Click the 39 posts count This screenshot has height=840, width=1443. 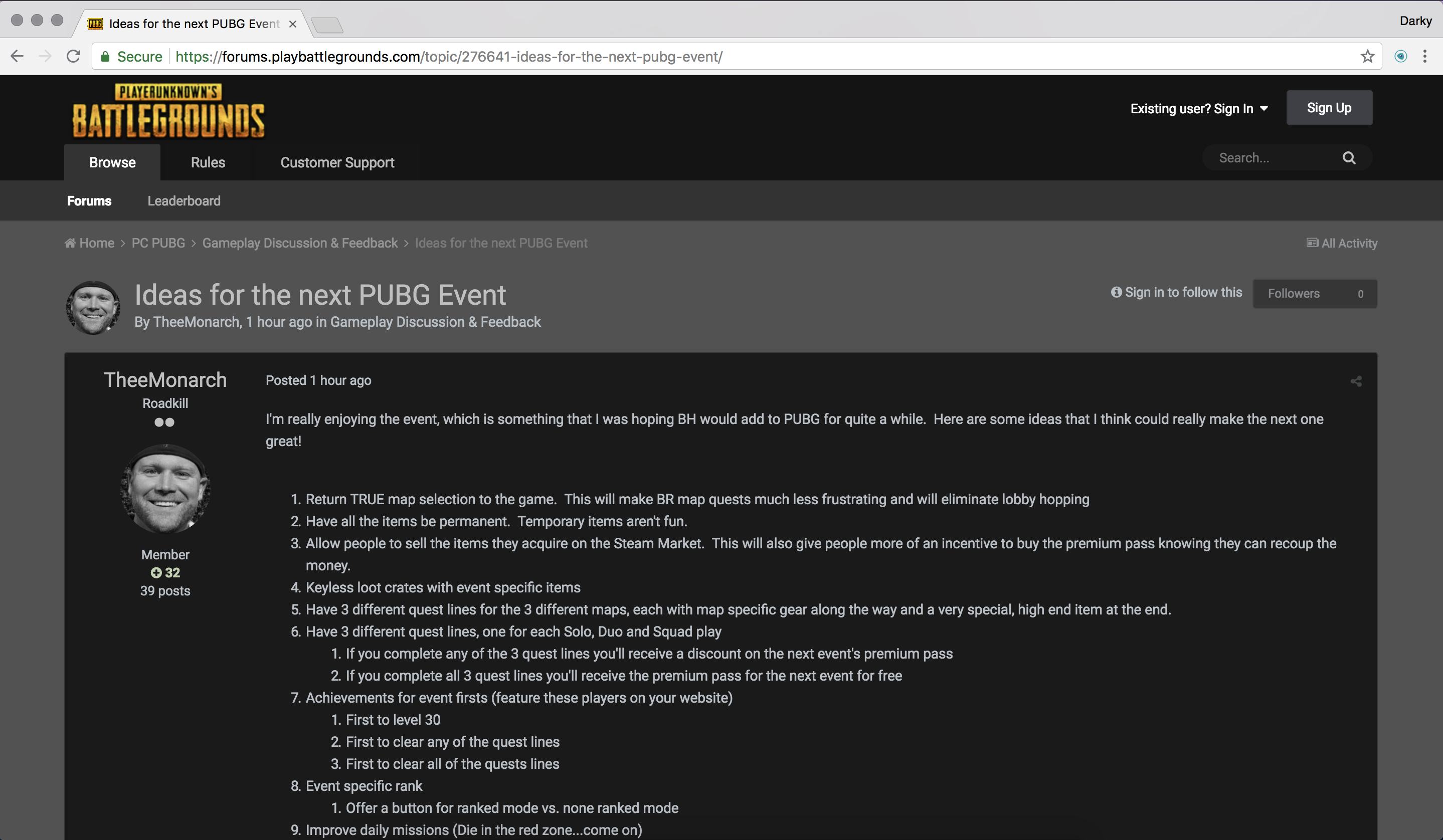[165, 591]
